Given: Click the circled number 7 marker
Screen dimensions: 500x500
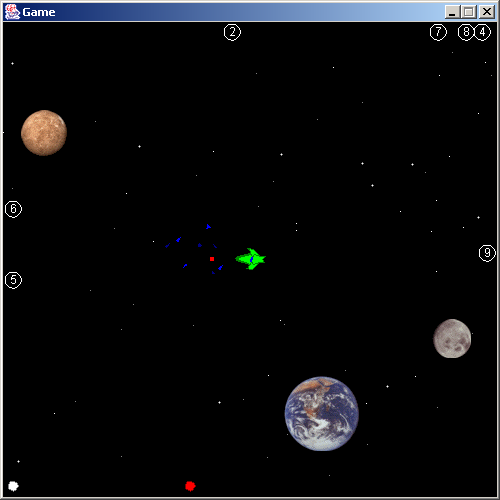Looking at the screenshot, I should coord(438,32).
